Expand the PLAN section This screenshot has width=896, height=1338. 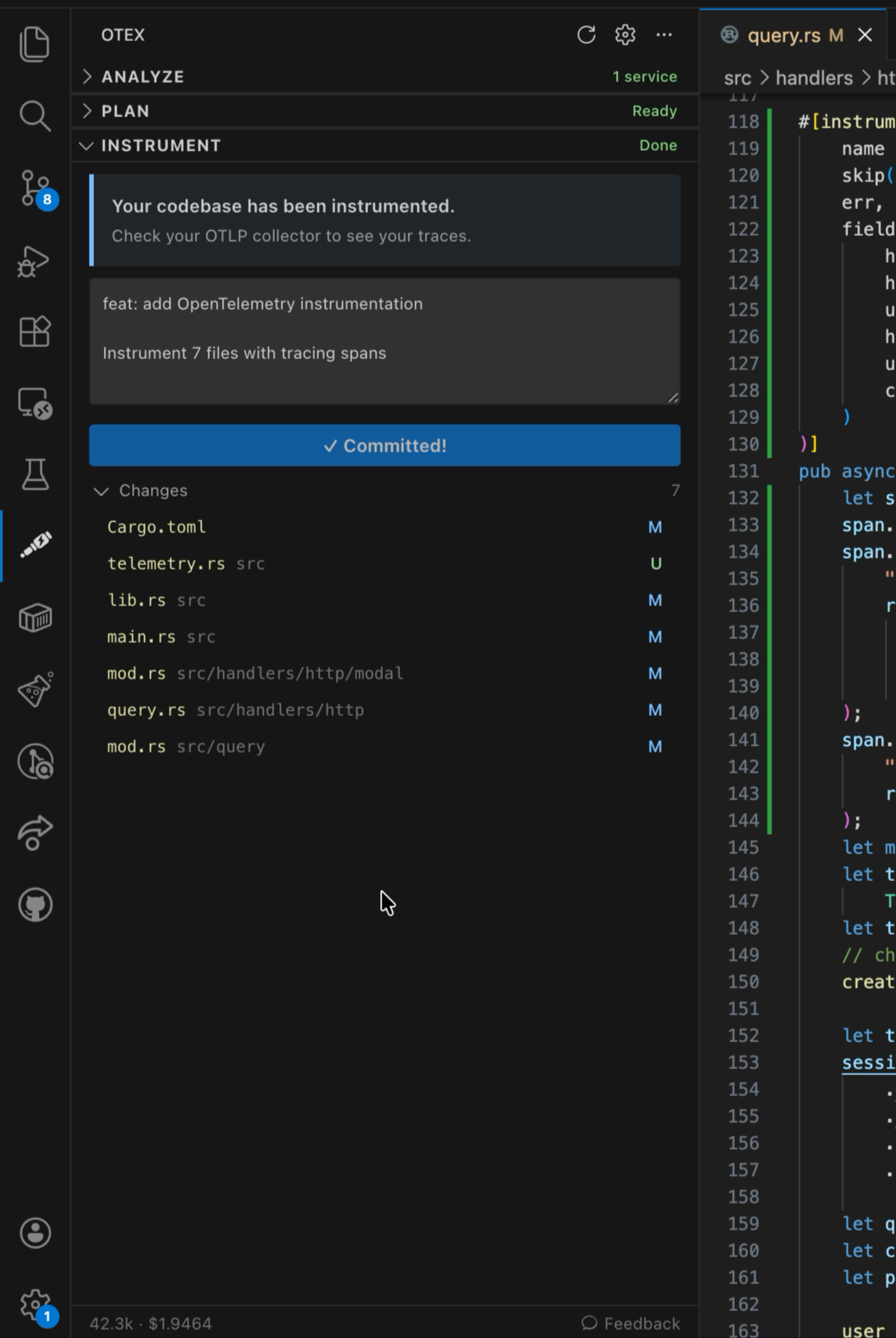pyautogui.click(x=385, y=111)
